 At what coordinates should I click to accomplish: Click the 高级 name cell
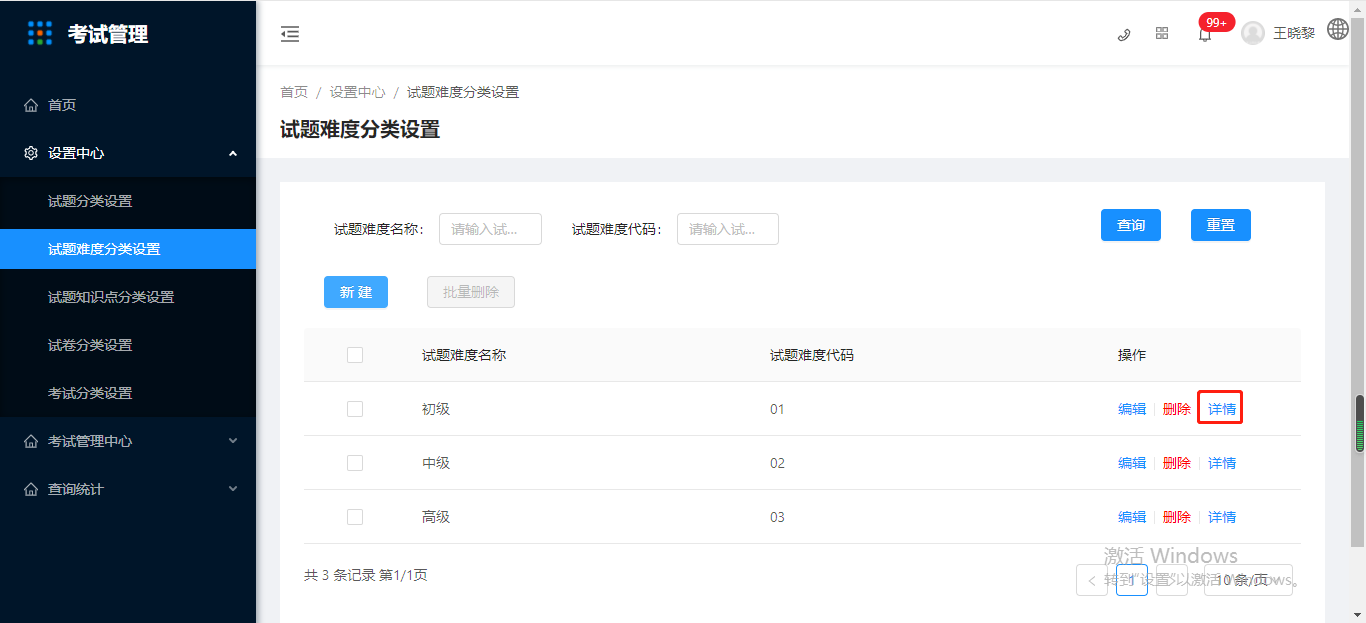coord(436,517)
